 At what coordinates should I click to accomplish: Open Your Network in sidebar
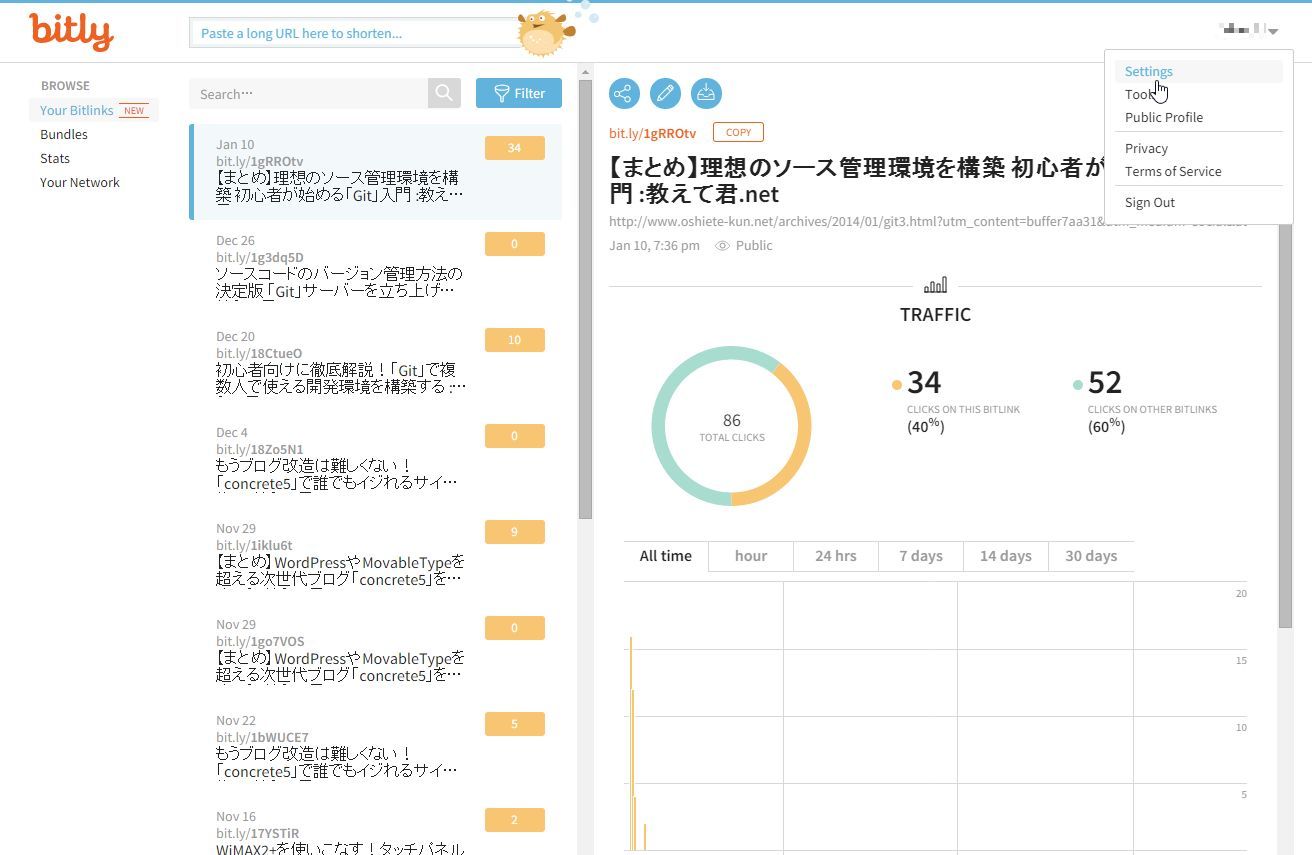pos(80,182)
